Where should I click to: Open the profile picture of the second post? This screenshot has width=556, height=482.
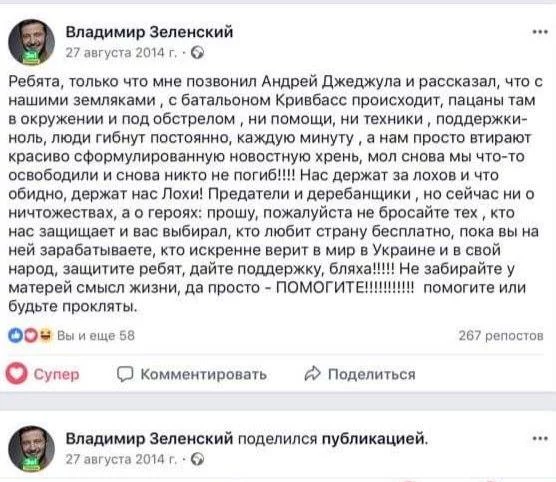pyautogui.click(x=32, y=449)
